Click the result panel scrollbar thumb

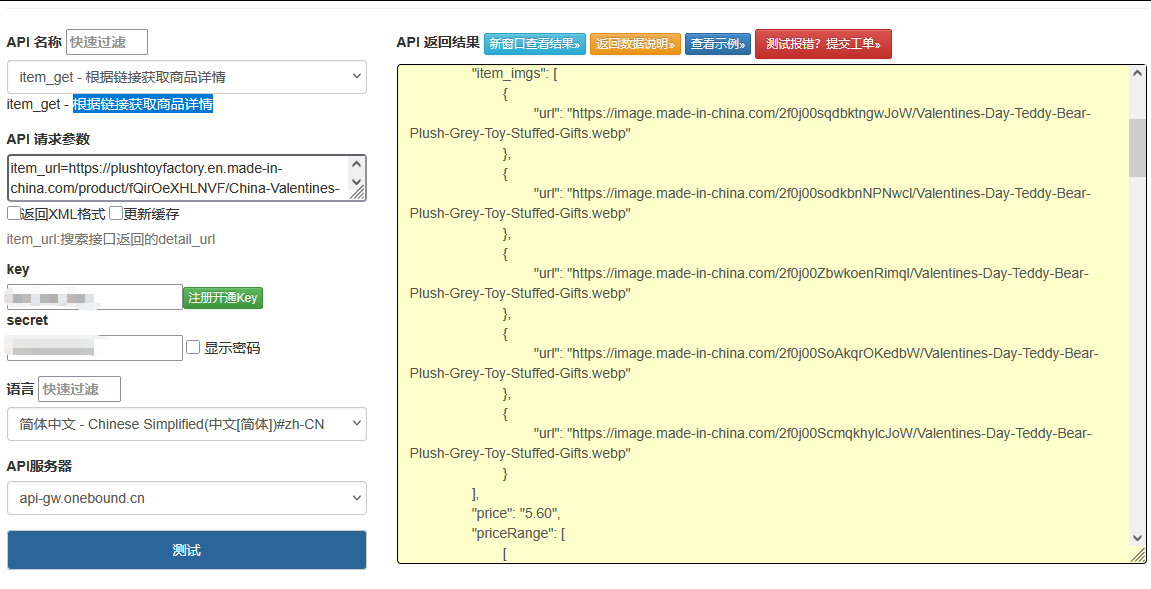coord(1137,148)
